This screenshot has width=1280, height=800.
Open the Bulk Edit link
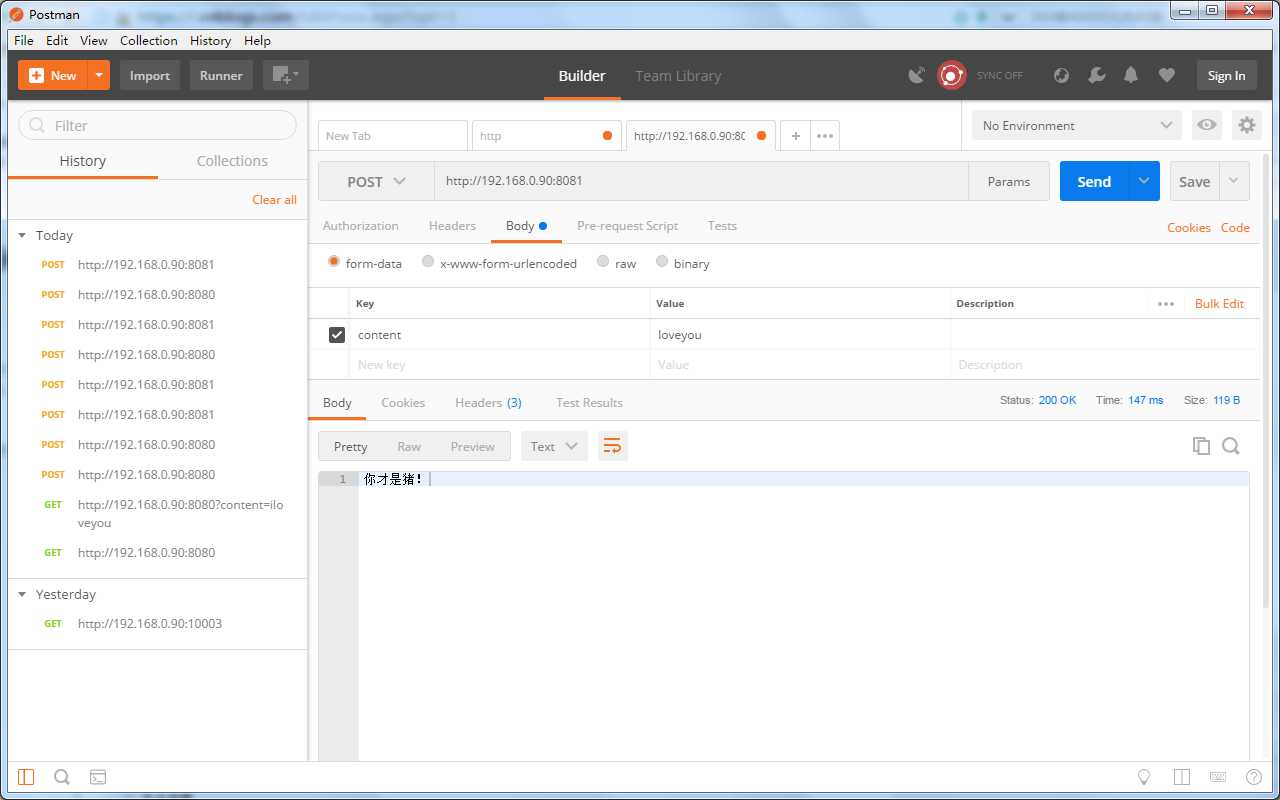pyautogui.click(x=1219, y=304)
